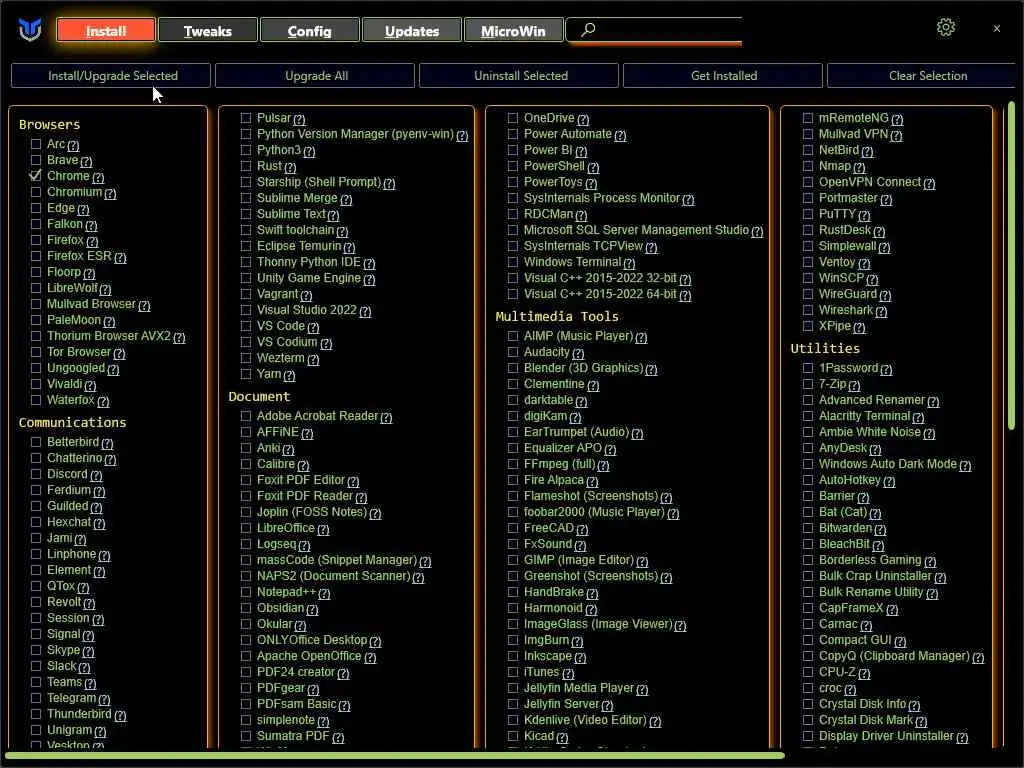The image size is (1024, 768).
Task: Tick the BleachBit checkbox
Action: (808, 543)
